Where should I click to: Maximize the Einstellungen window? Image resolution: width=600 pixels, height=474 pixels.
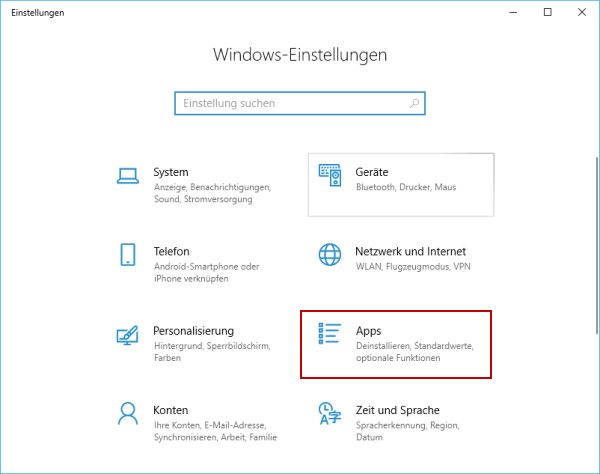click(548, 12)
